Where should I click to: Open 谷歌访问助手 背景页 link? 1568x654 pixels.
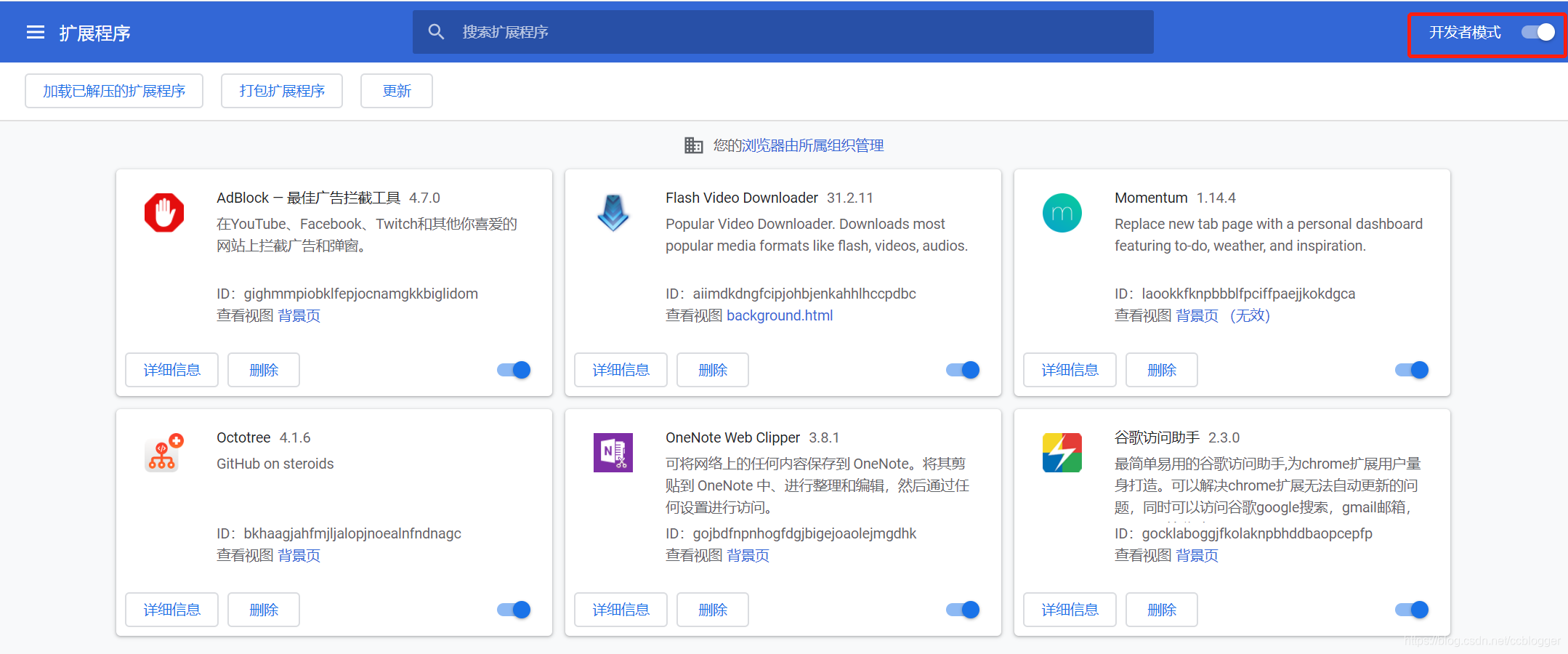click(1197, 555)
